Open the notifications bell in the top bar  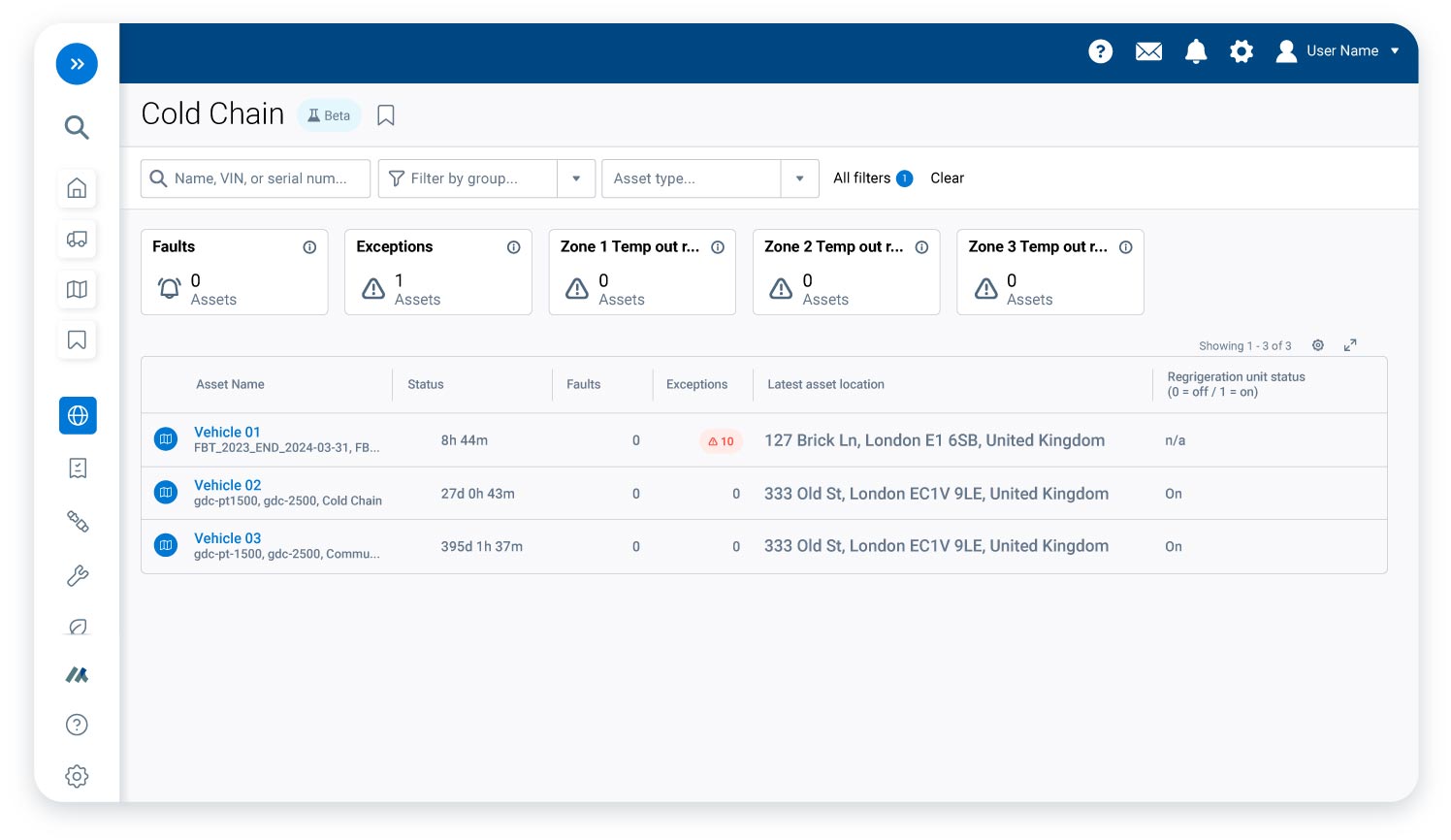[x=1195, y=51]
